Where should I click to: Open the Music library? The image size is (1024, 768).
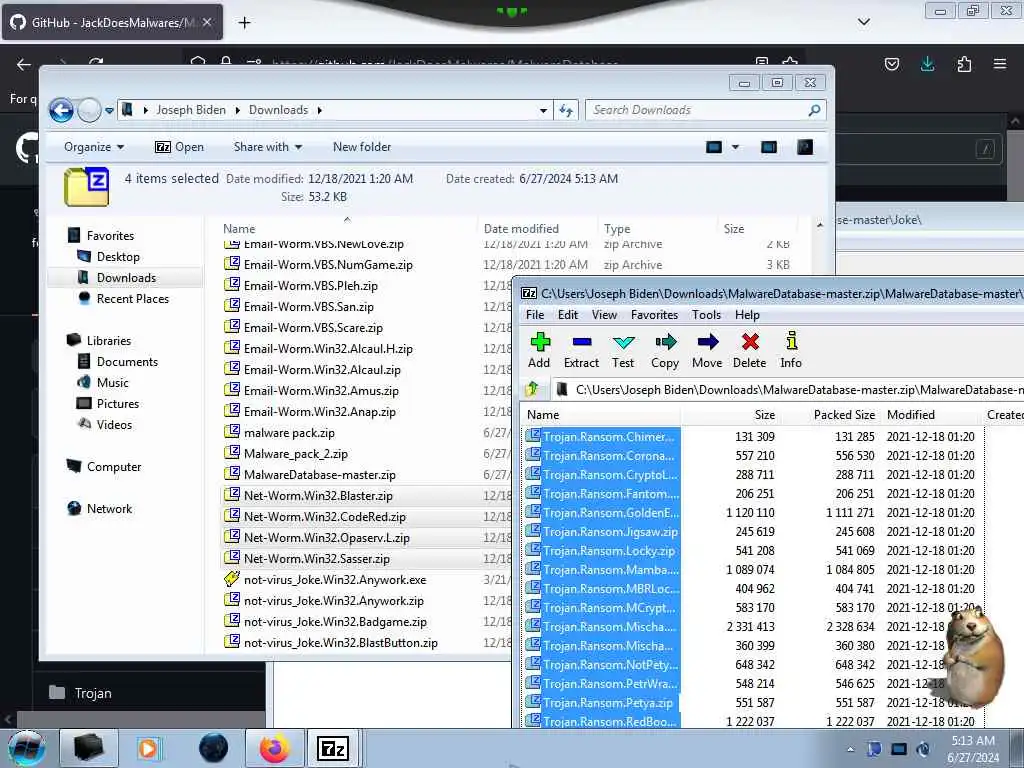pyautogui.click(x=112, y=382)
